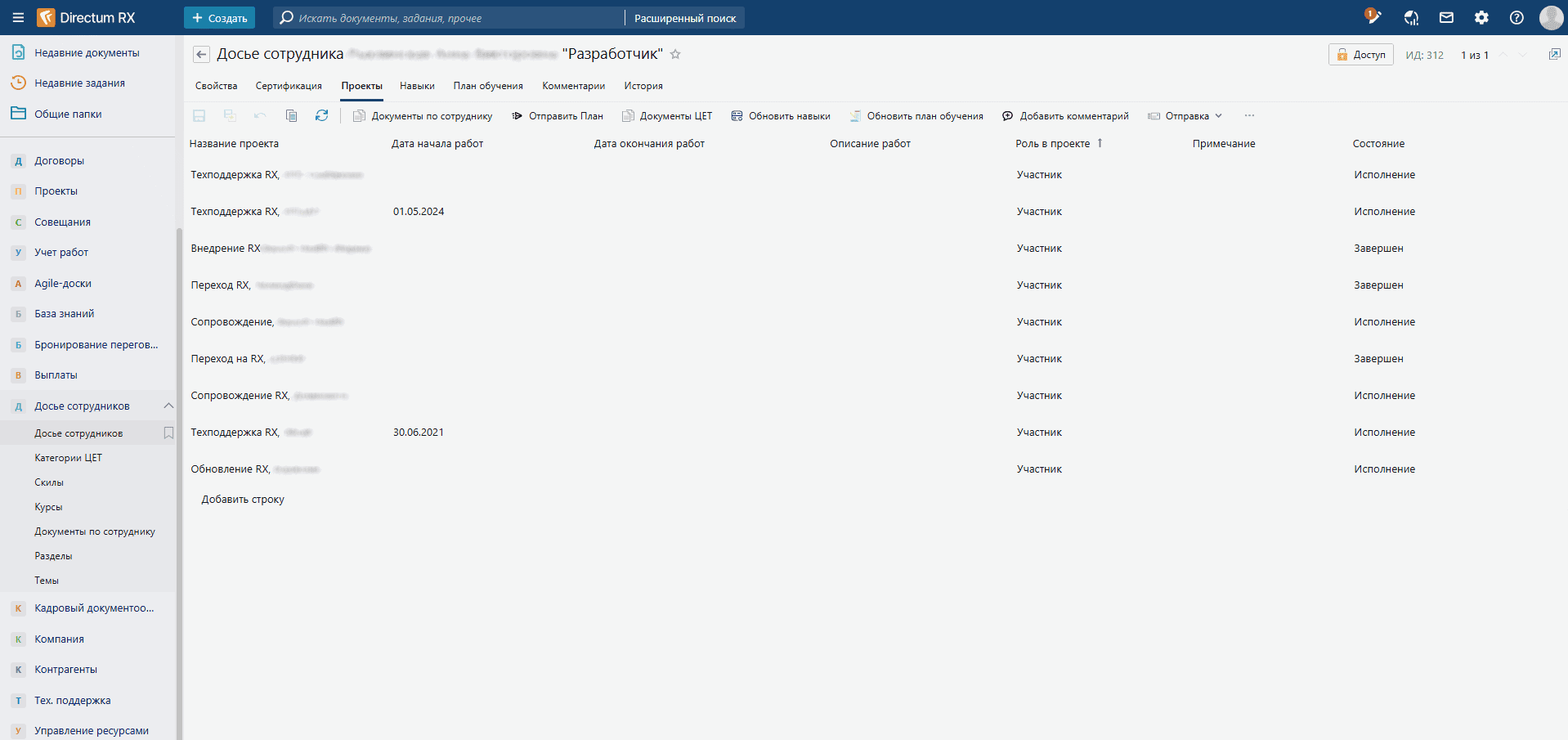The height and width of the screenshot is (740, 1568).
Task: Collapse the Досье сотрудников sidebar group
Action: click(x=168, y=406)
